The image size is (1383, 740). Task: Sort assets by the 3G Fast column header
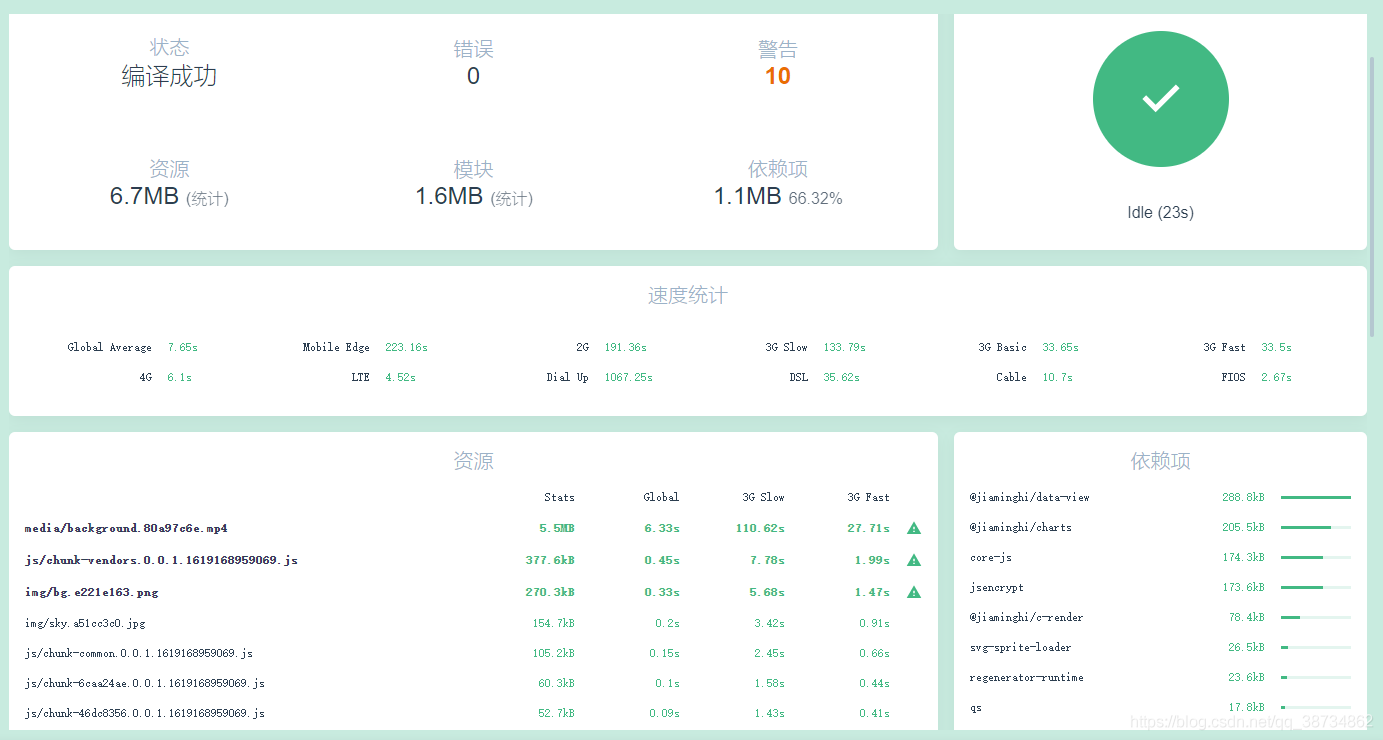[x=866, y=497]
